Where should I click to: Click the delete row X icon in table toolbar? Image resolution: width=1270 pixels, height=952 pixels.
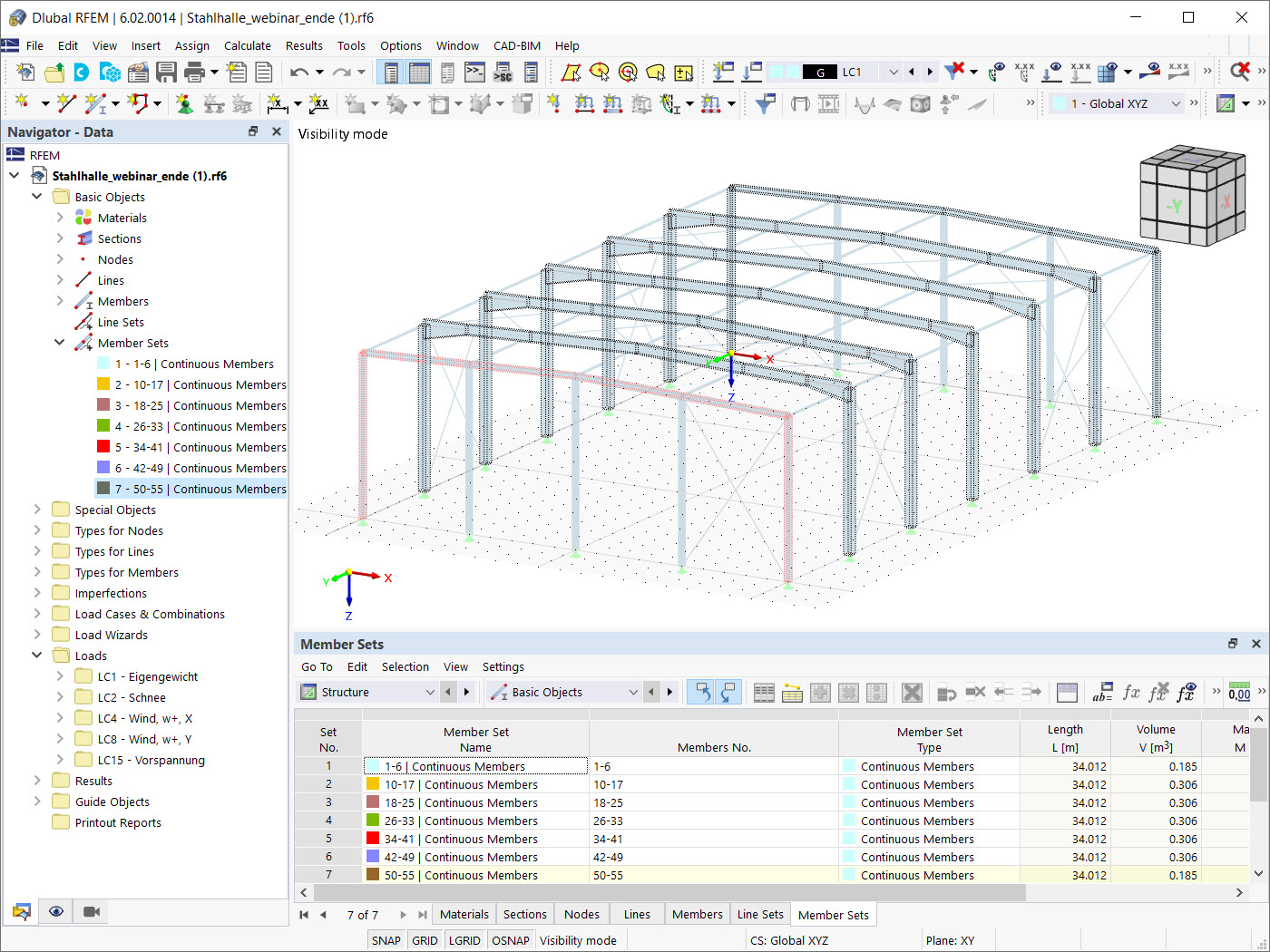click(x=912, y=693)
